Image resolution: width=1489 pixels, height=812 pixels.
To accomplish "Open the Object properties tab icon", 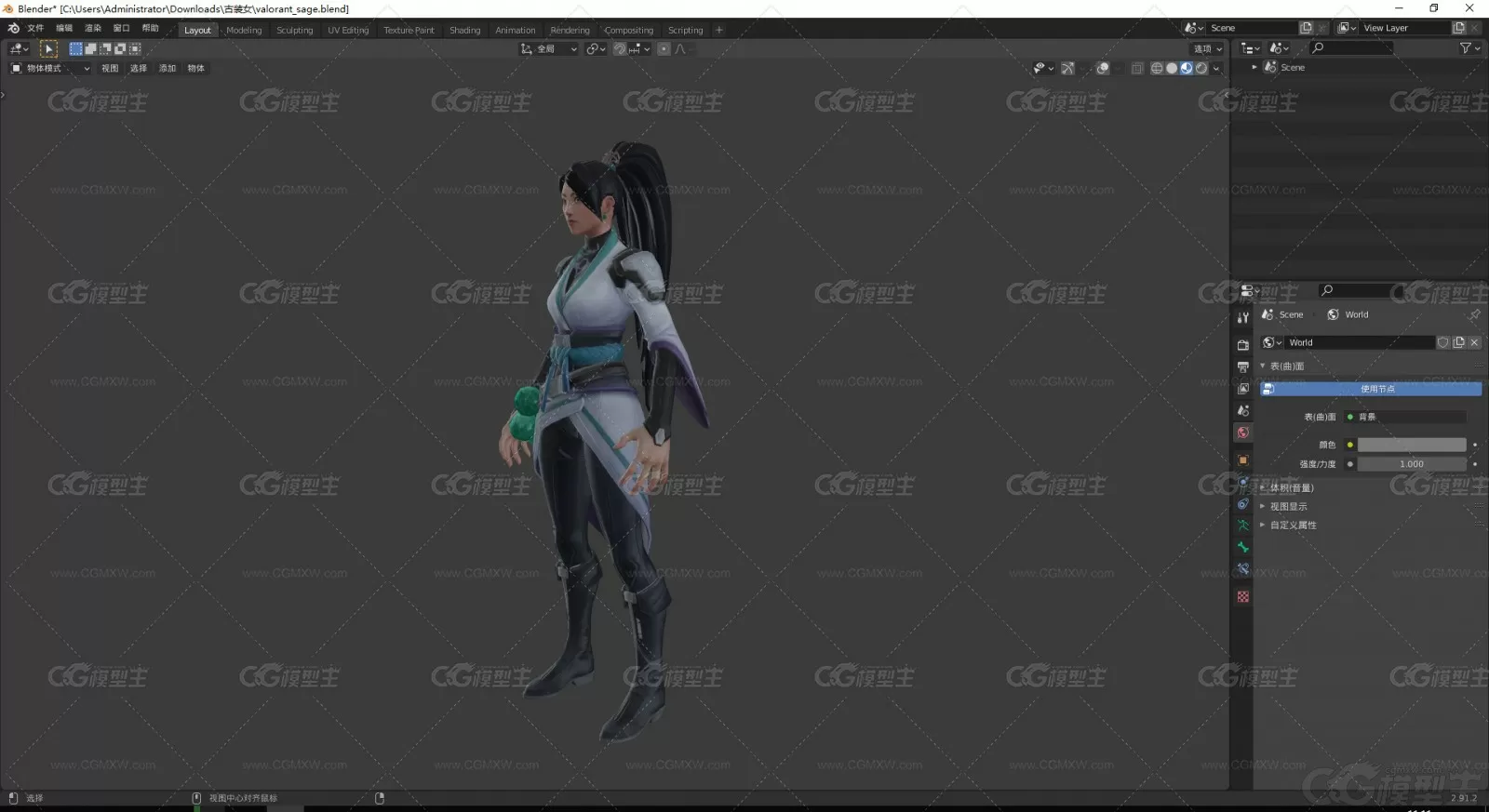I will [1242, 459].
